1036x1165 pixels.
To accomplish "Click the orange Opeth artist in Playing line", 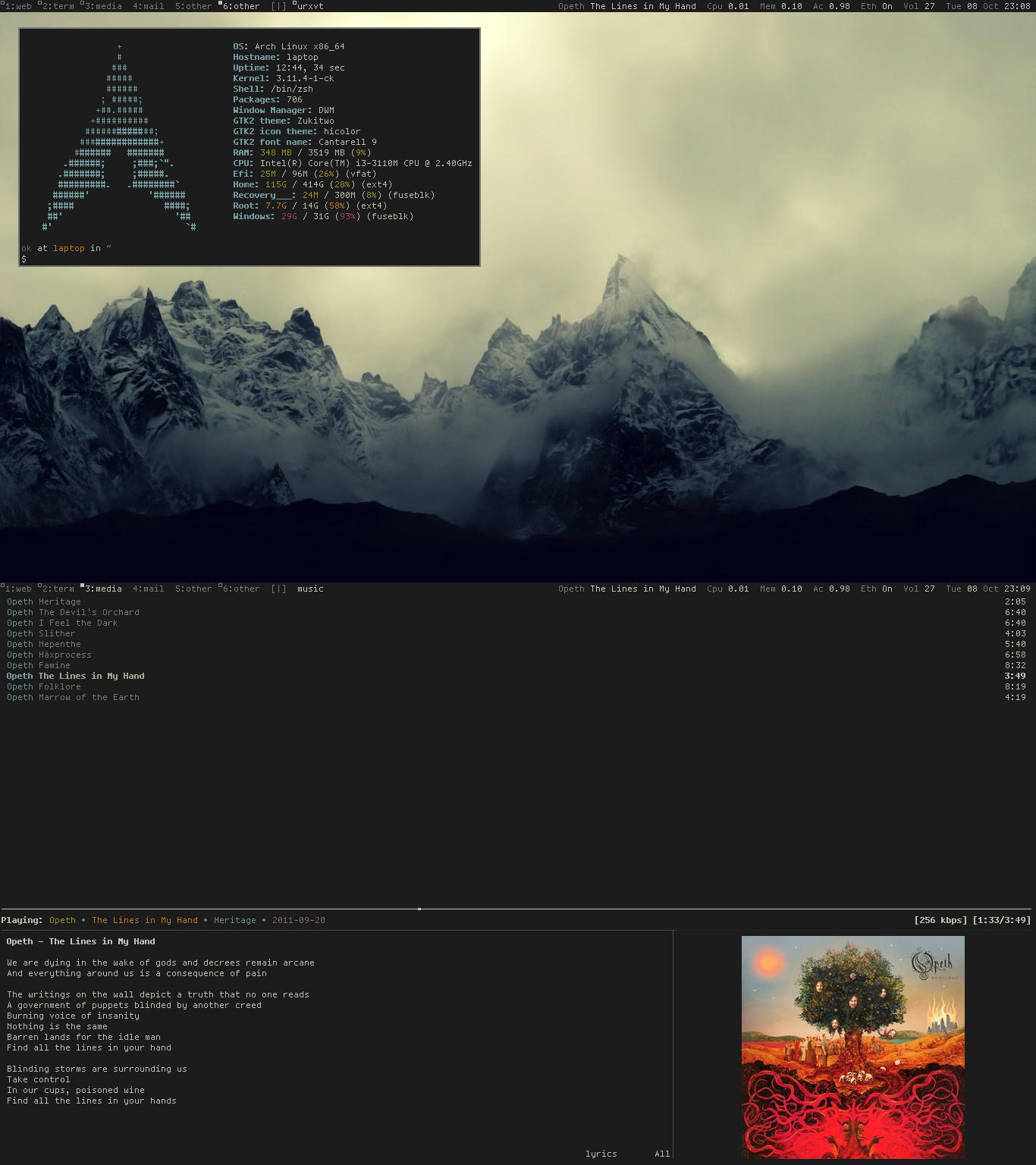I will tap(62, 920).
